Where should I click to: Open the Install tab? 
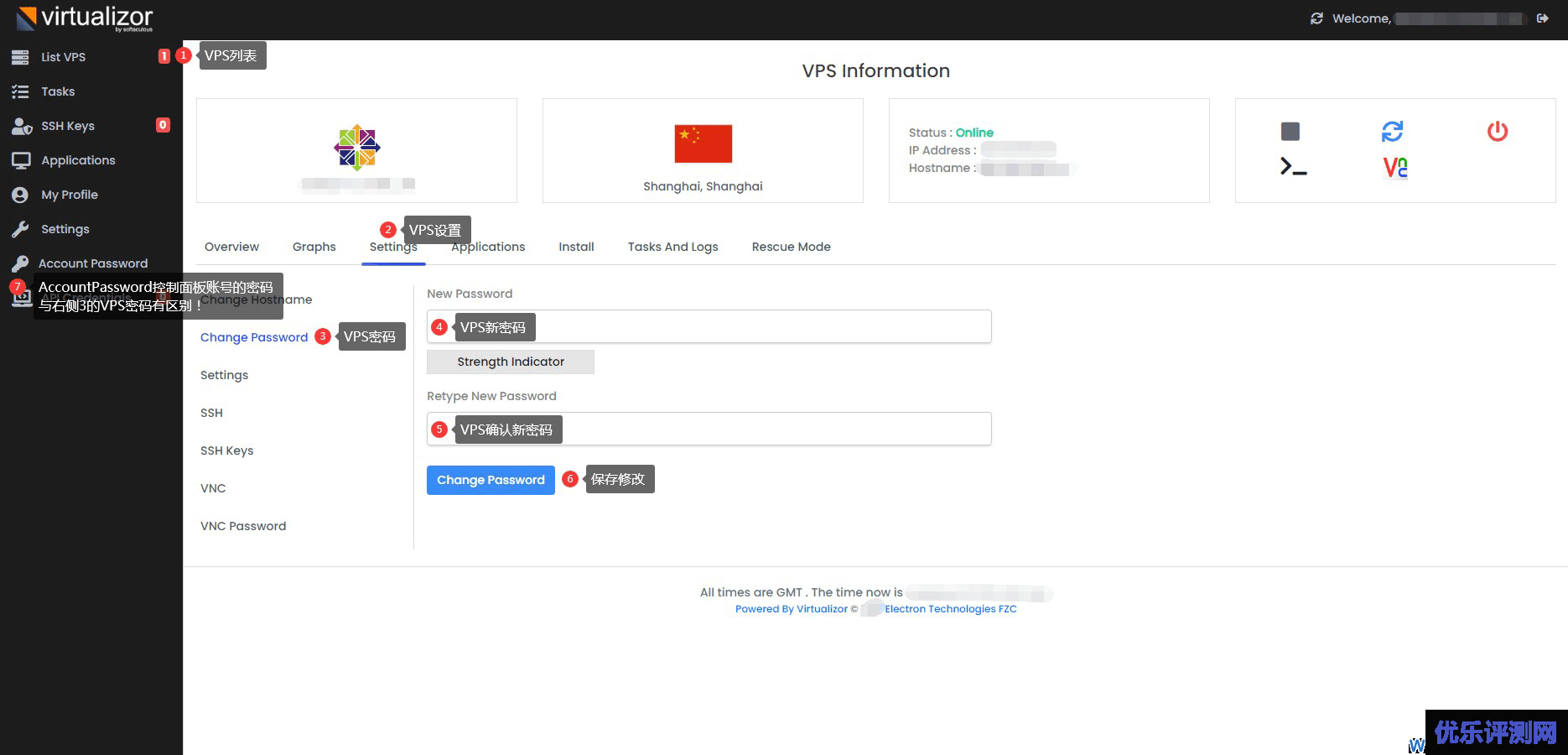pos(576,247)
